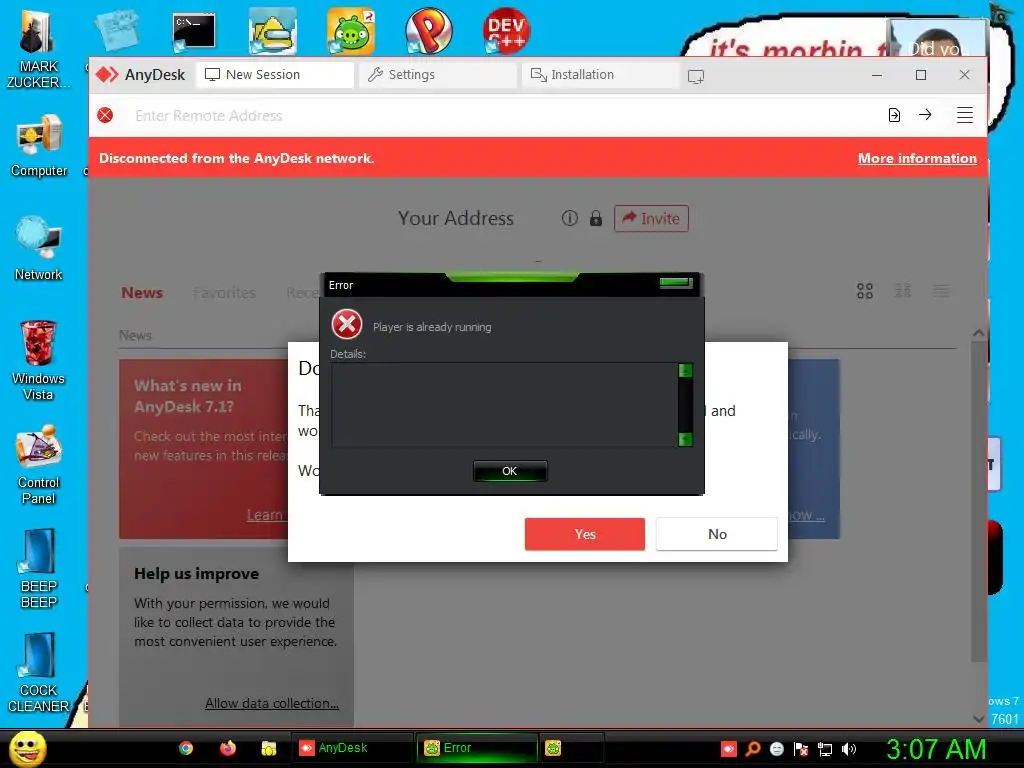The image size is (1024, 768).
Task: Click the Yes button in AnyDesk prompt
Action: [584, 534]
